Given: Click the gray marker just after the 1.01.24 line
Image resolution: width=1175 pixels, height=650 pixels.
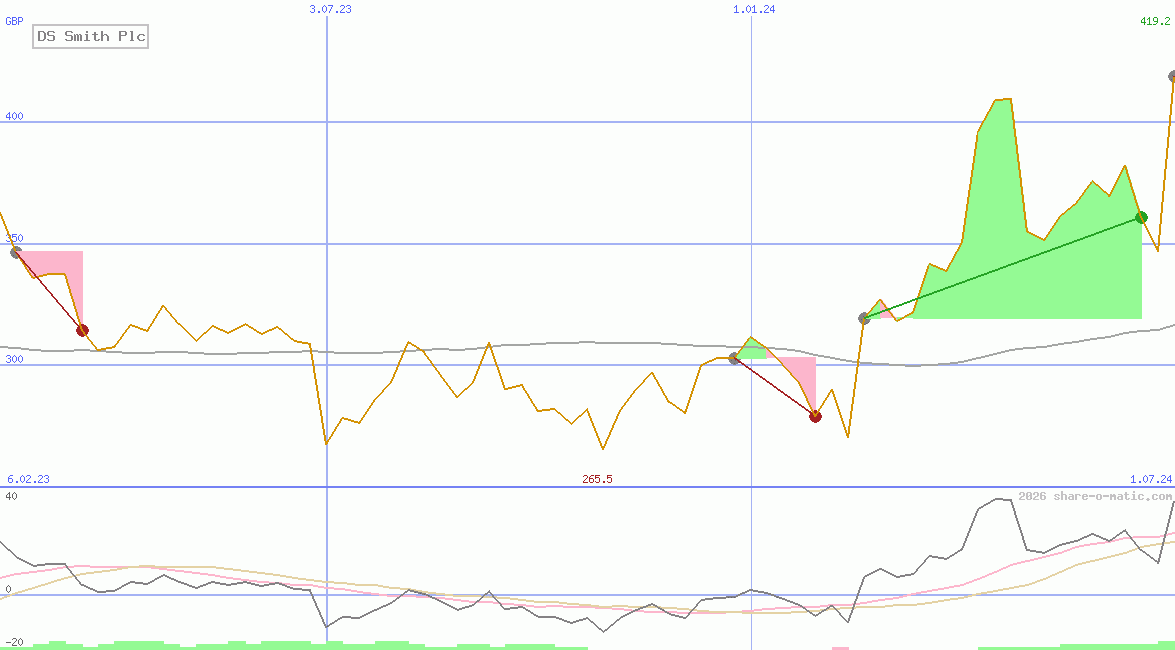Looking at the screenshot, I should [x=734, y=358].
